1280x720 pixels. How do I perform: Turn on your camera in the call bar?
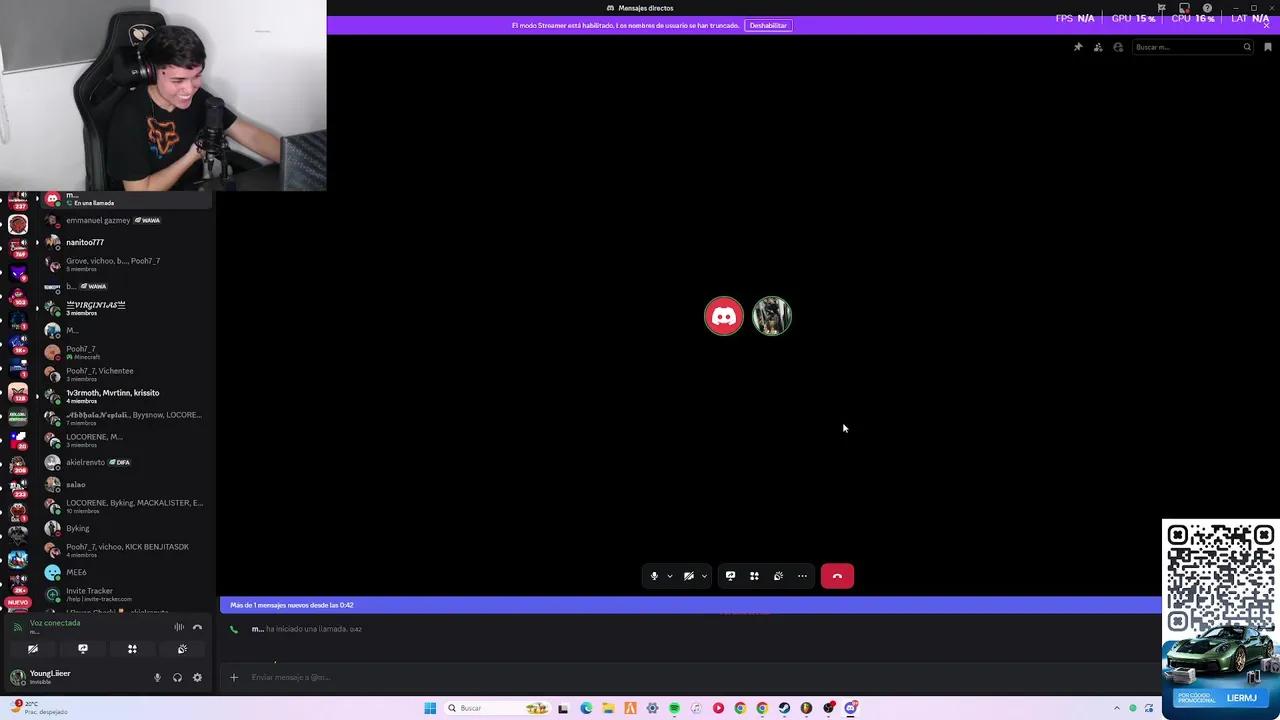pos(688,575)
